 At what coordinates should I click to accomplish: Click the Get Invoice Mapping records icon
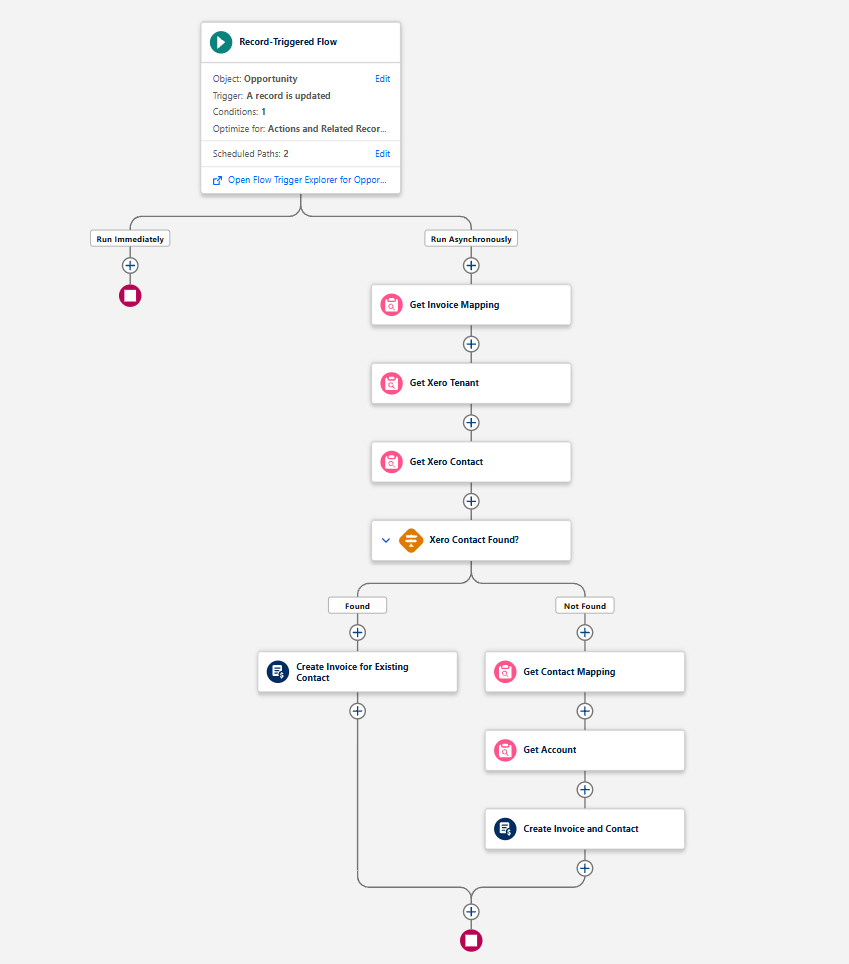pos(392,305)
